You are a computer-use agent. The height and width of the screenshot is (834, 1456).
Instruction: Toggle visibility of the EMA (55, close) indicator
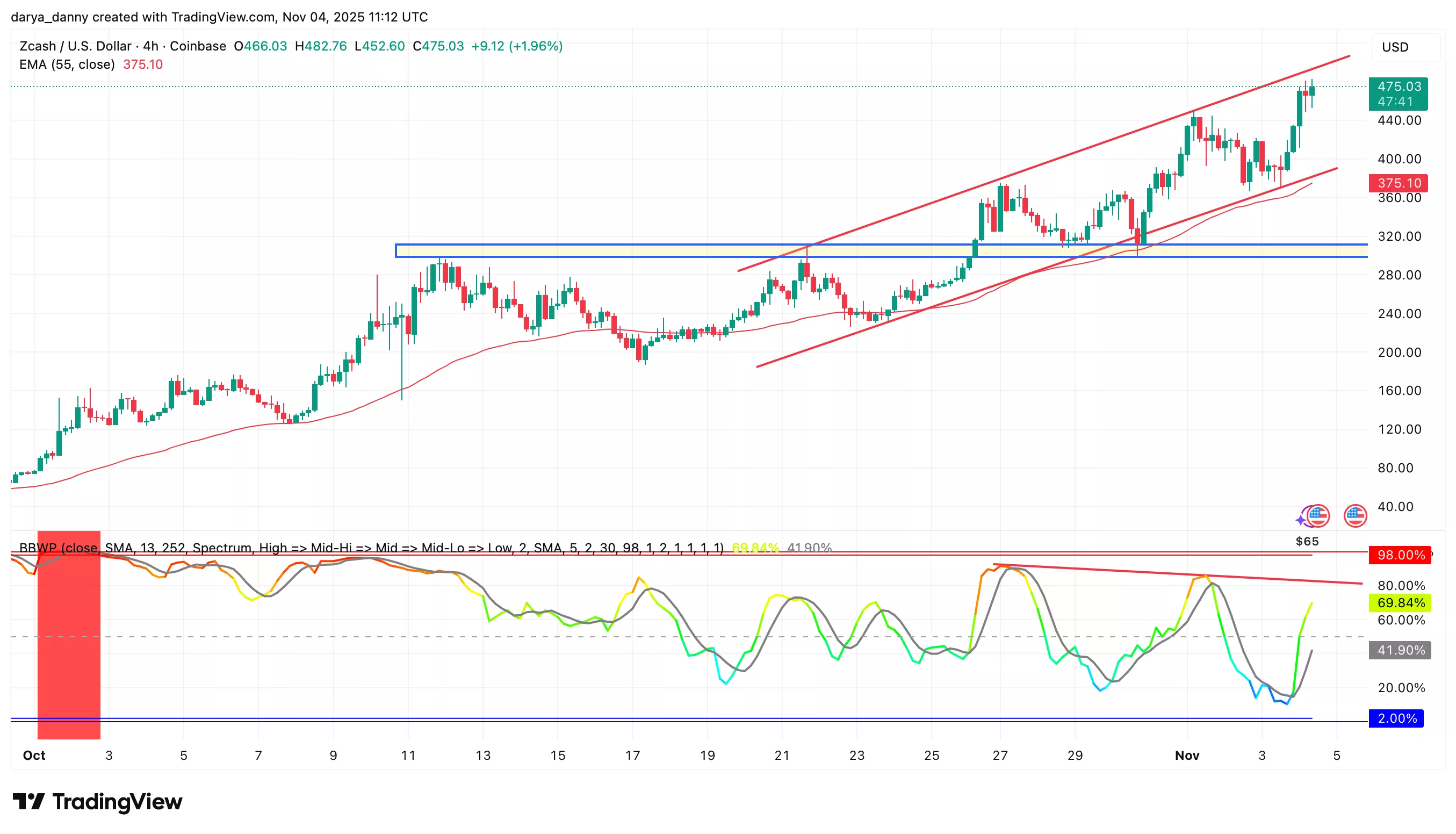pyautogui.click(x=69, y=64)
